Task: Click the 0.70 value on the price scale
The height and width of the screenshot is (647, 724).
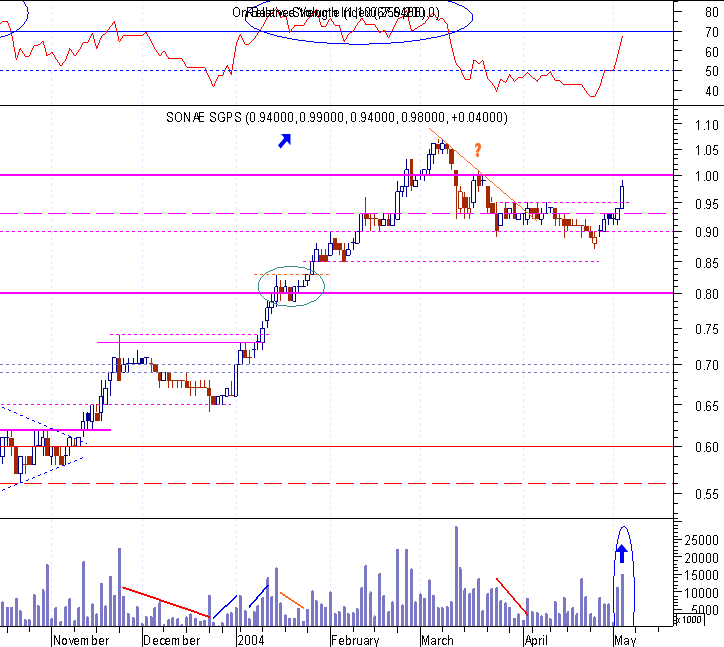Action: [x=706, y=365]
